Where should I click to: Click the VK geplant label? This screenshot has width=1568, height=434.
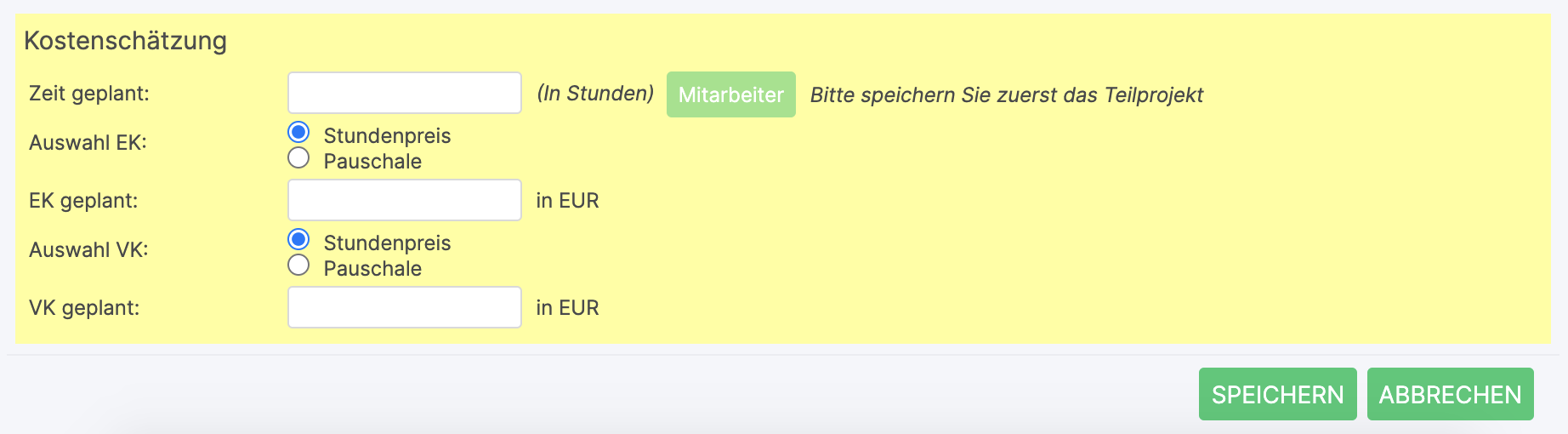point(84,308)
